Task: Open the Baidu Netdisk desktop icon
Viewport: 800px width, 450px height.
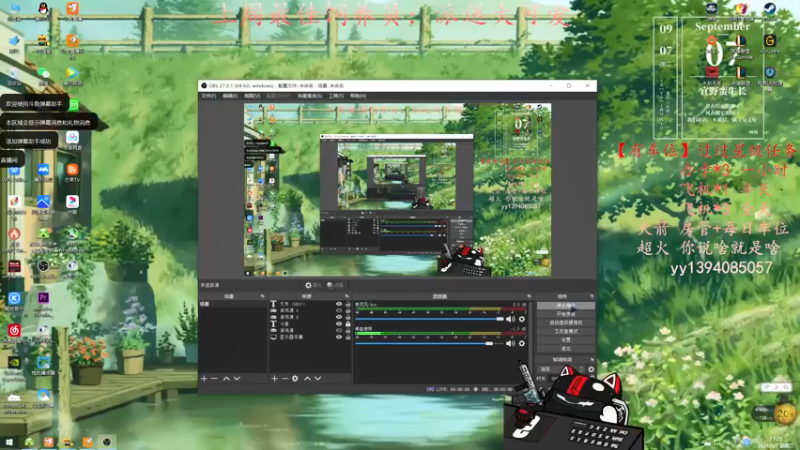Action: (x=72, y=140)
